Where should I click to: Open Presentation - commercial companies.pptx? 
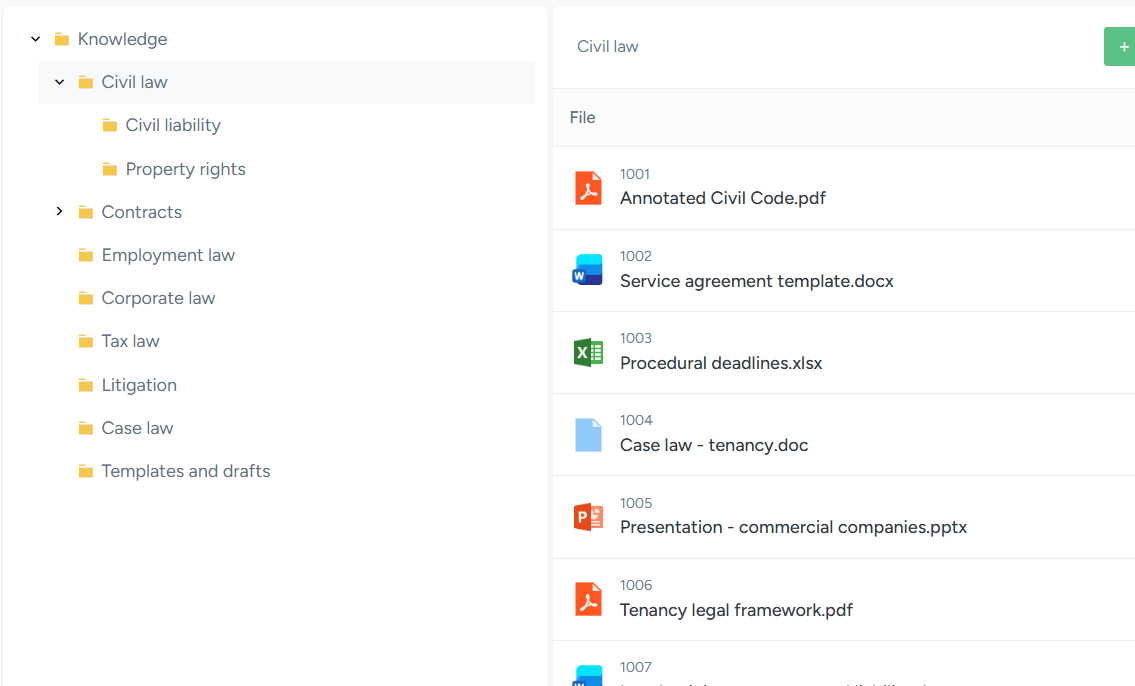(x=793, y=528)
